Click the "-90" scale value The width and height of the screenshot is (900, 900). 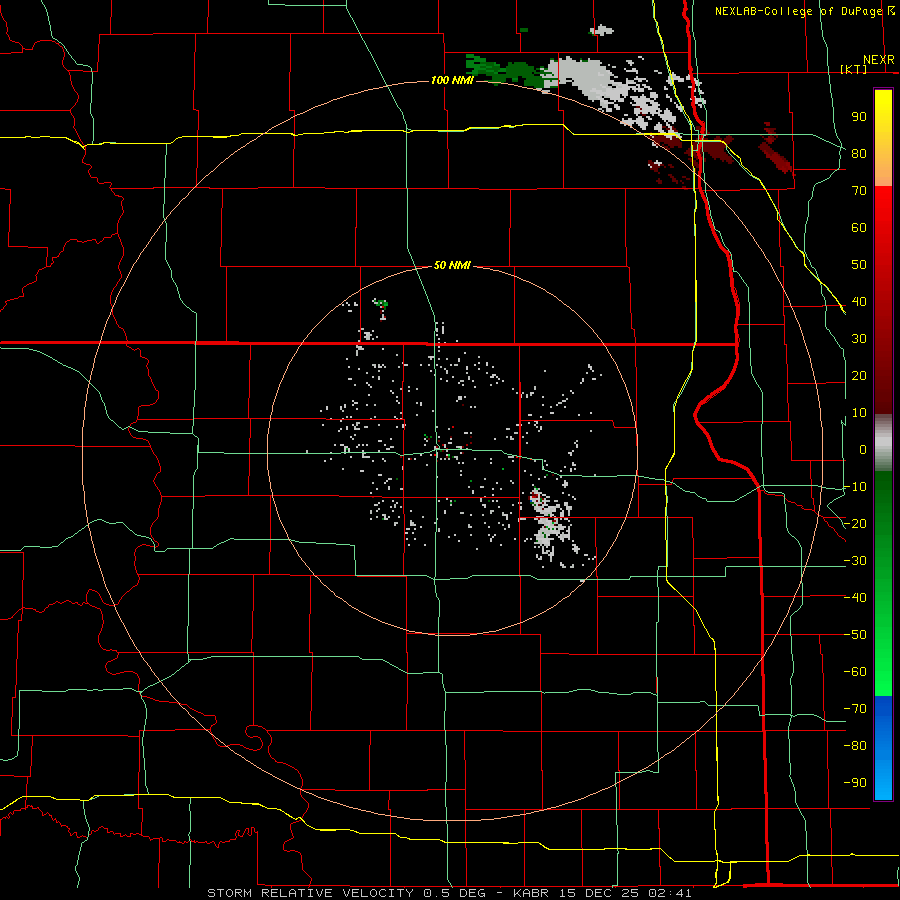point(855,783)
